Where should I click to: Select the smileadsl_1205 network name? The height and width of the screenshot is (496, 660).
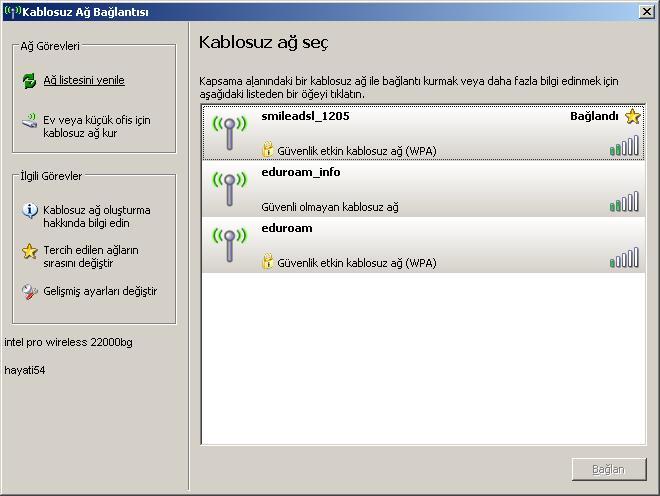[x=305, y=116]
